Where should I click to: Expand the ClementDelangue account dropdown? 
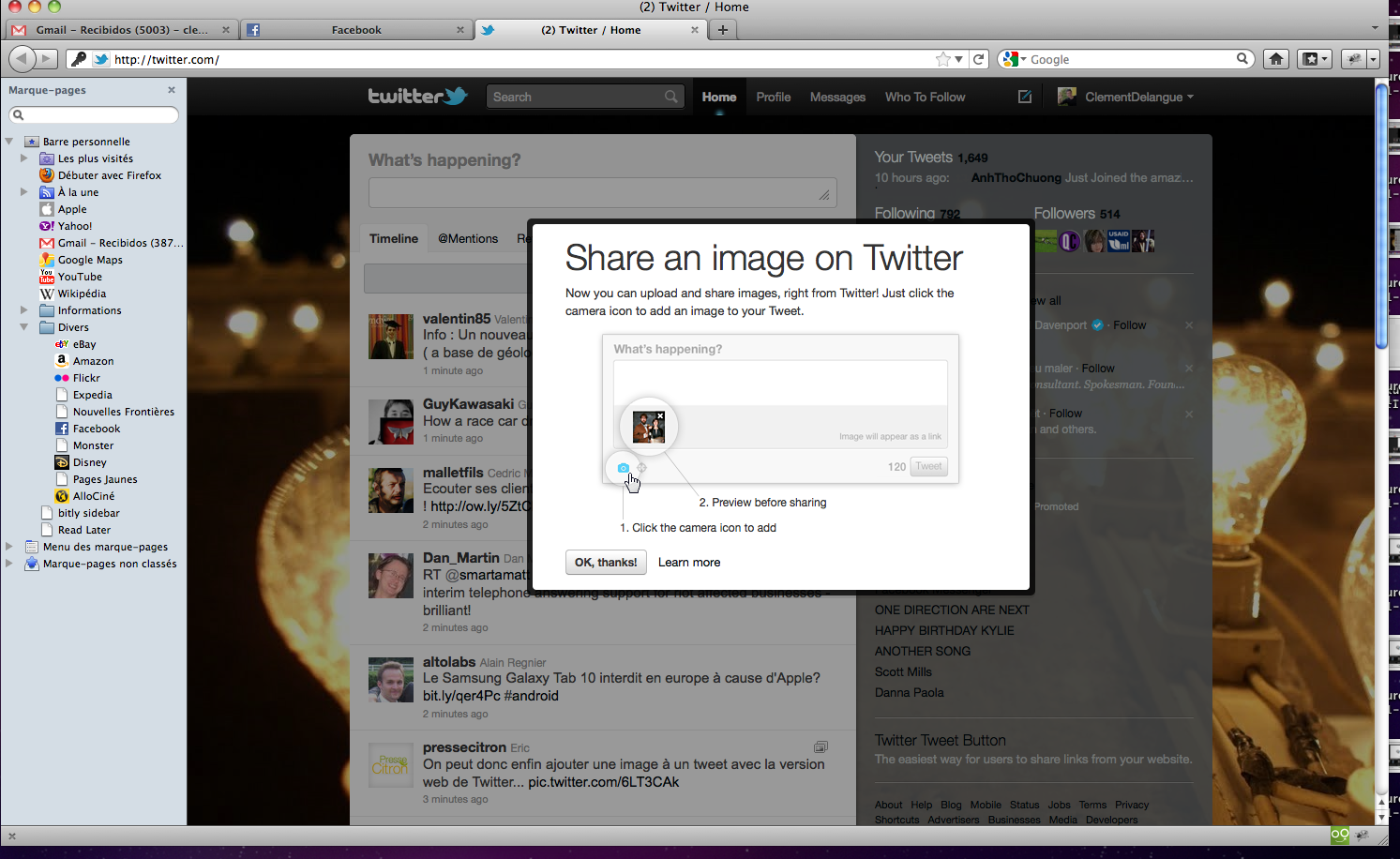pos(1125,97)
